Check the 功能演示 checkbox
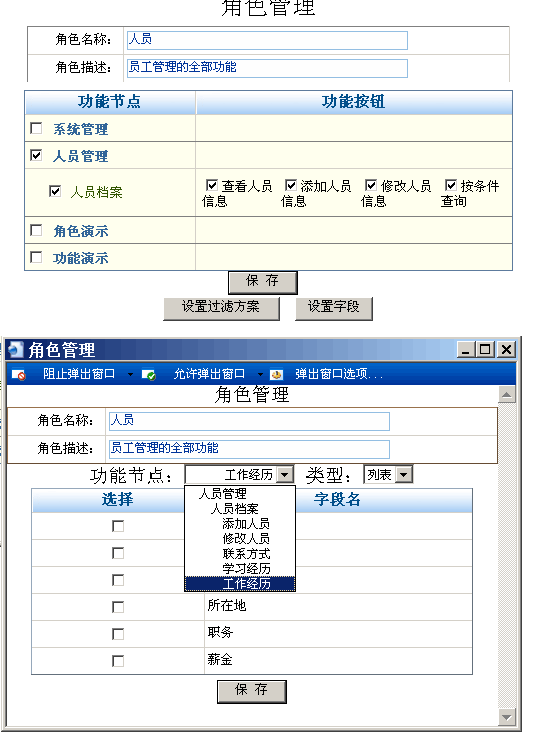 (x=36, y=257)
